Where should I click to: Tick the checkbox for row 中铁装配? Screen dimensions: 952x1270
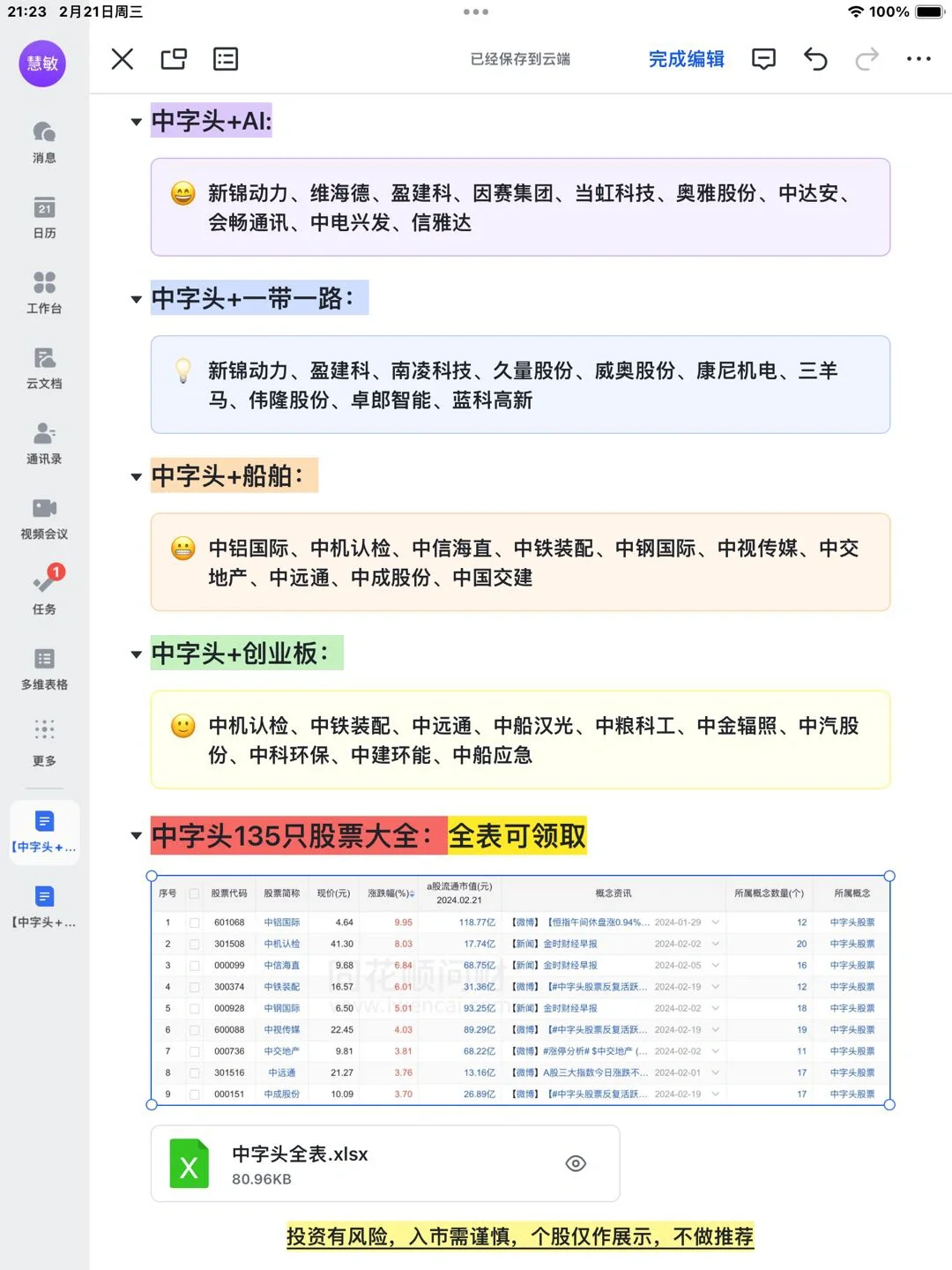click(194, 987)
